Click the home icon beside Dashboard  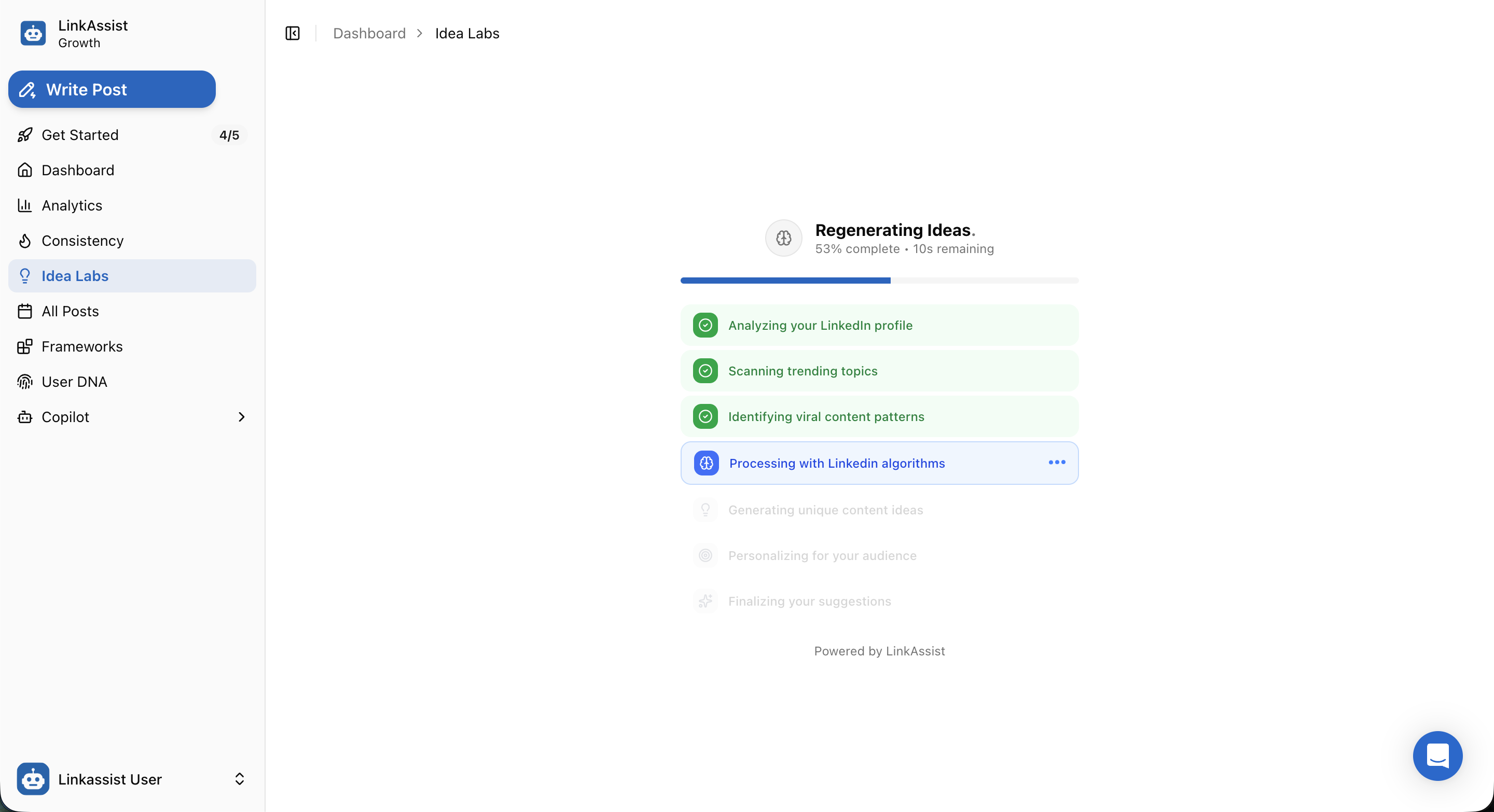click(25, 171)
